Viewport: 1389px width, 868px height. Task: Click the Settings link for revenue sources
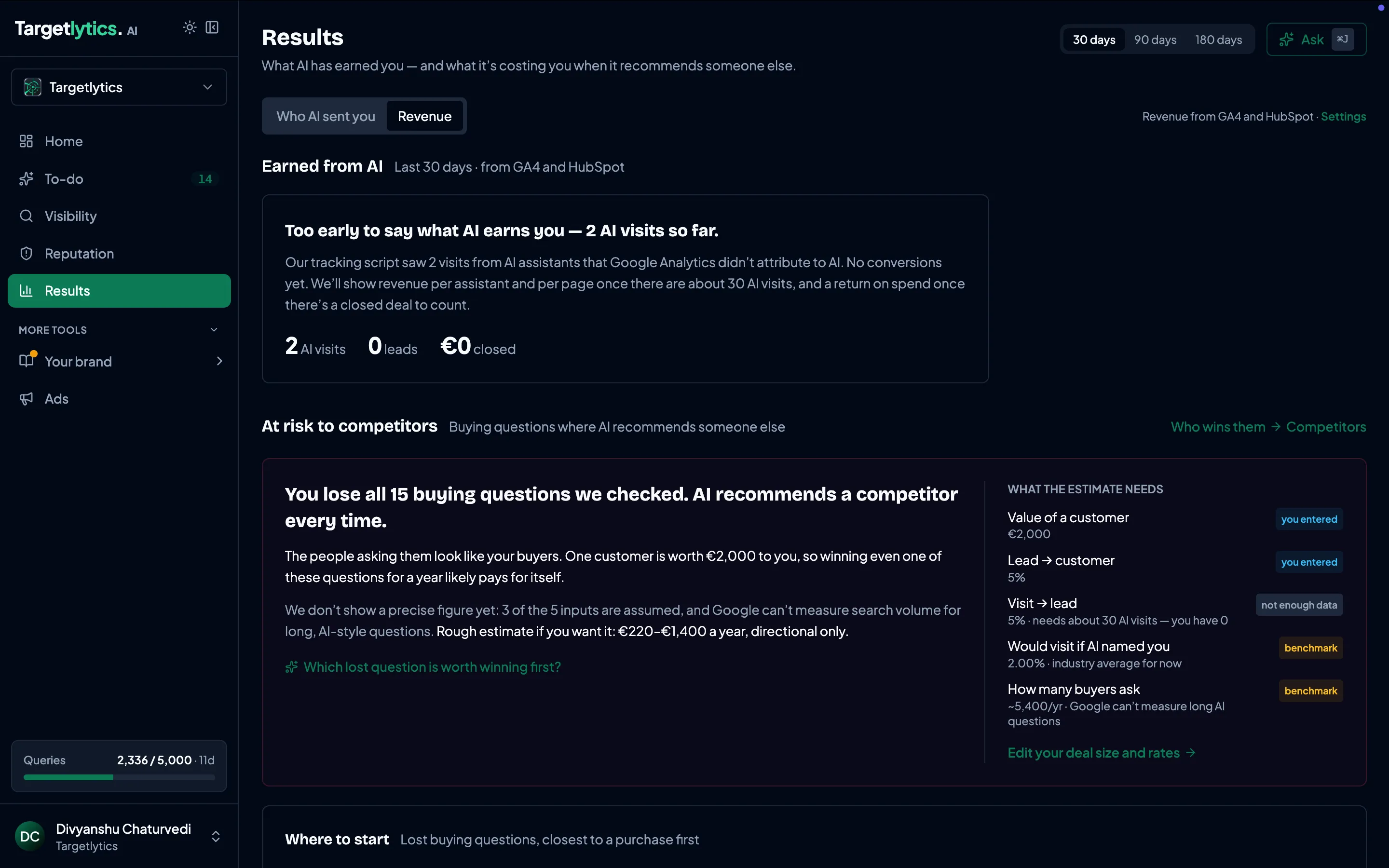tap(1343, 117)
